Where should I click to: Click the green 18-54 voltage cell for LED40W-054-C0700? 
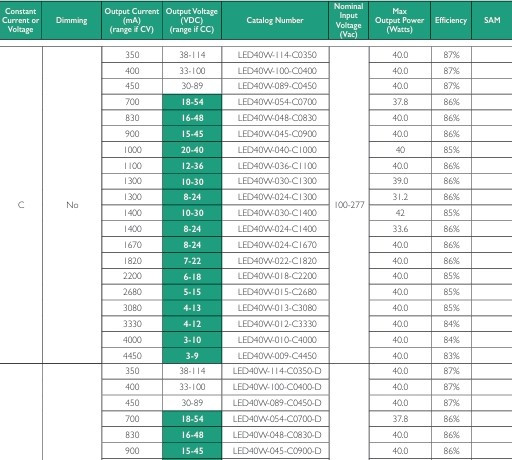coord(192,102)
